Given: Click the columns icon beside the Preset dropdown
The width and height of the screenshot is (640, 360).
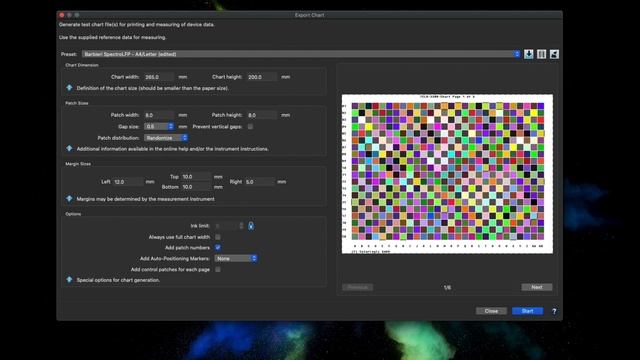Looking at the screenshot, I should (542, 54).
